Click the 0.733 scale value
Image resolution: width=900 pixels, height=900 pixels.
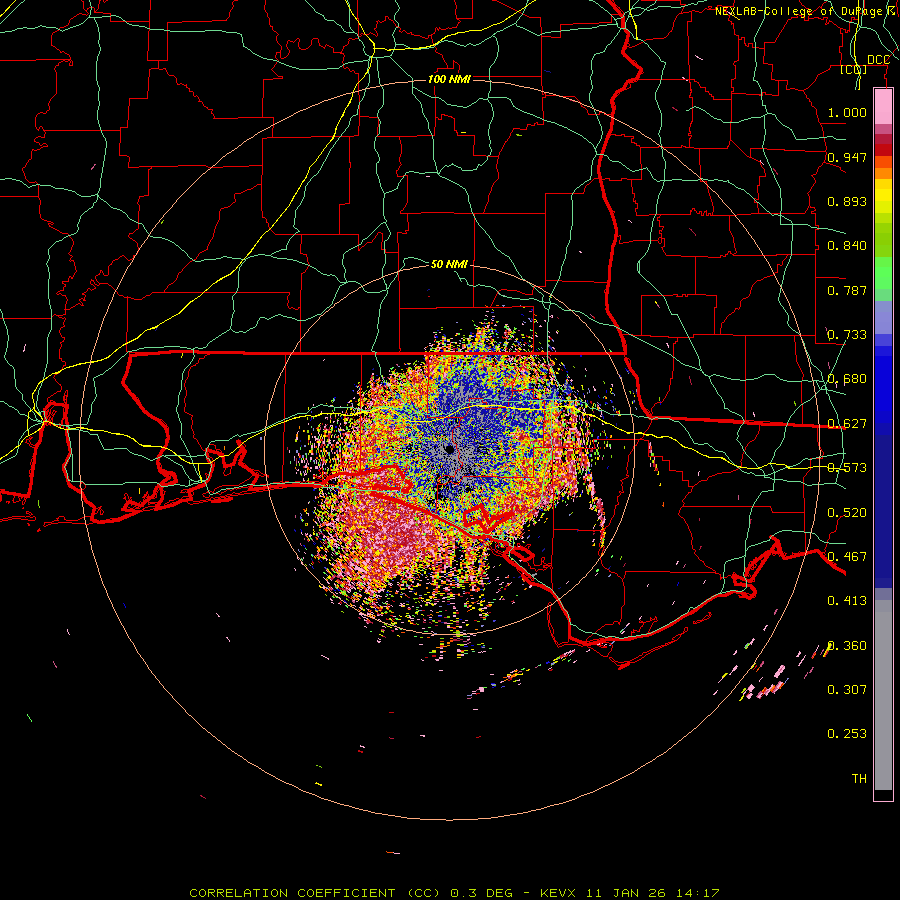(x=847, y=335)
